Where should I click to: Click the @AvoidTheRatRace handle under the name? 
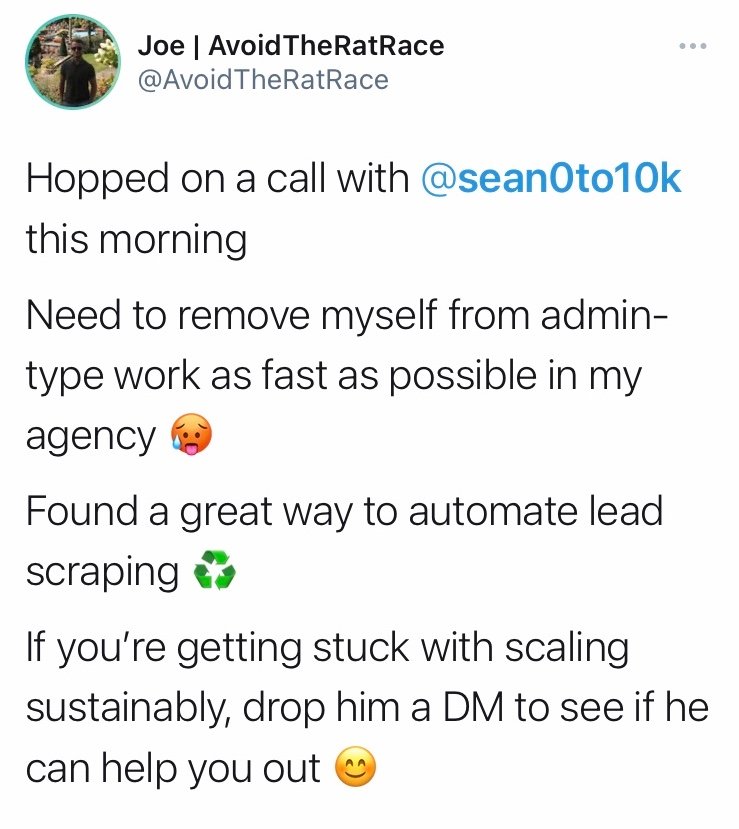(x=263, y=80)
